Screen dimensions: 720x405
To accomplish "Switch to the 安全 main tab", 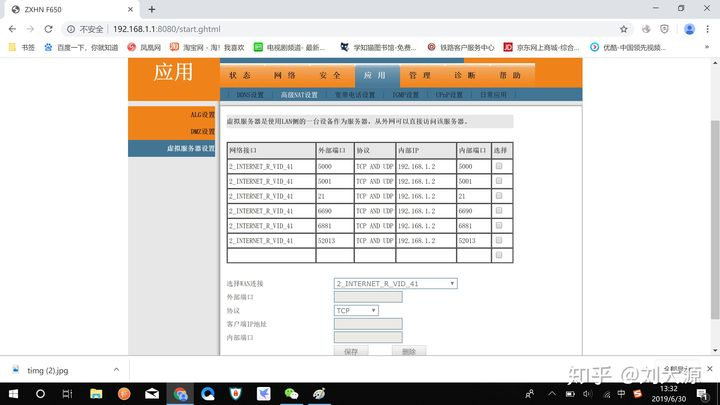I will (330, 75).
